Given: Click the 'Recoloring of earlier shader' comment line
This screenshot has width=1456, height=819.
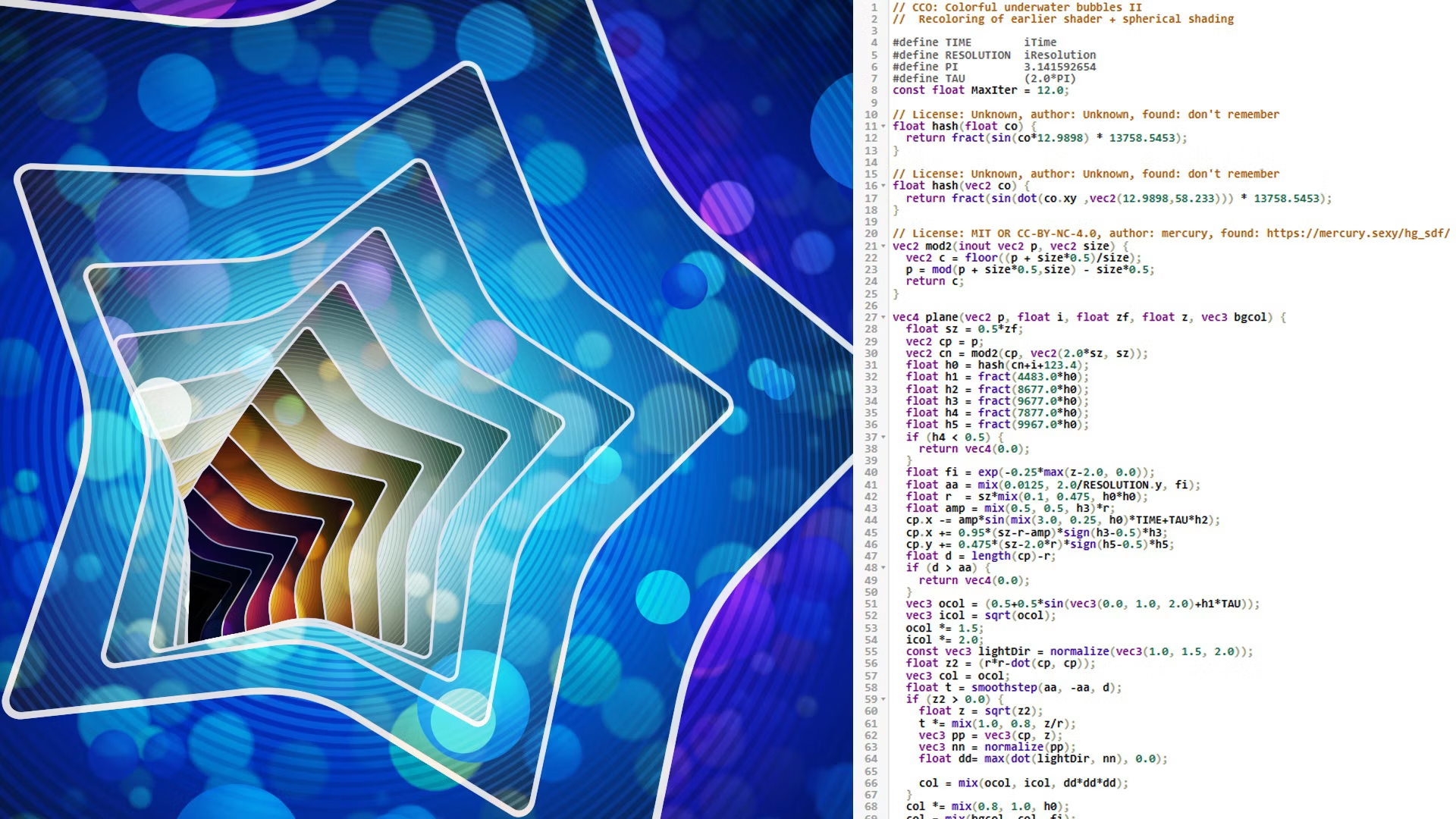Looking at the screenshot, I should coord(1063,19).
